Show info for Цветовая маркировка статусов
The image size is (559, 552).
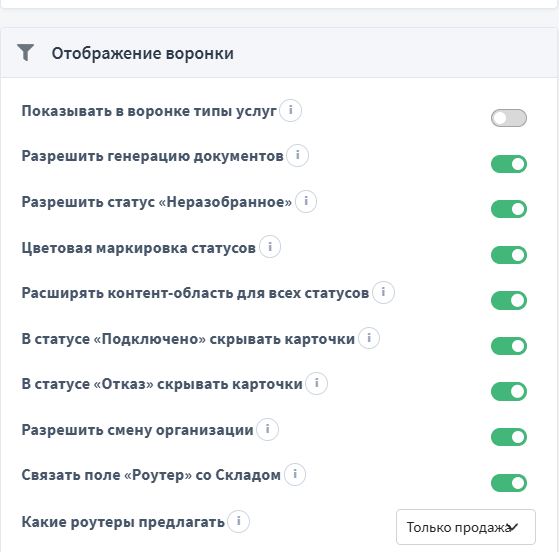(x=270, y=247)
